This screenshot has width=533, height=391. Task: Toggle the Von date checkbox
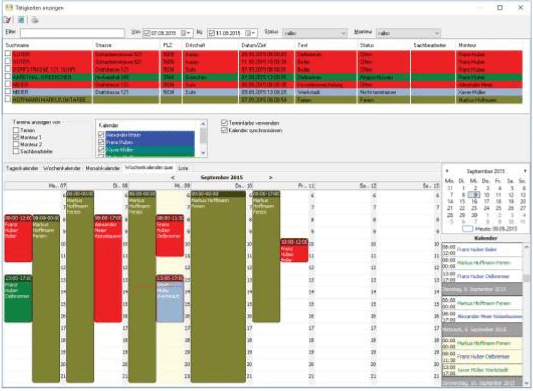[x=147, y=33]
